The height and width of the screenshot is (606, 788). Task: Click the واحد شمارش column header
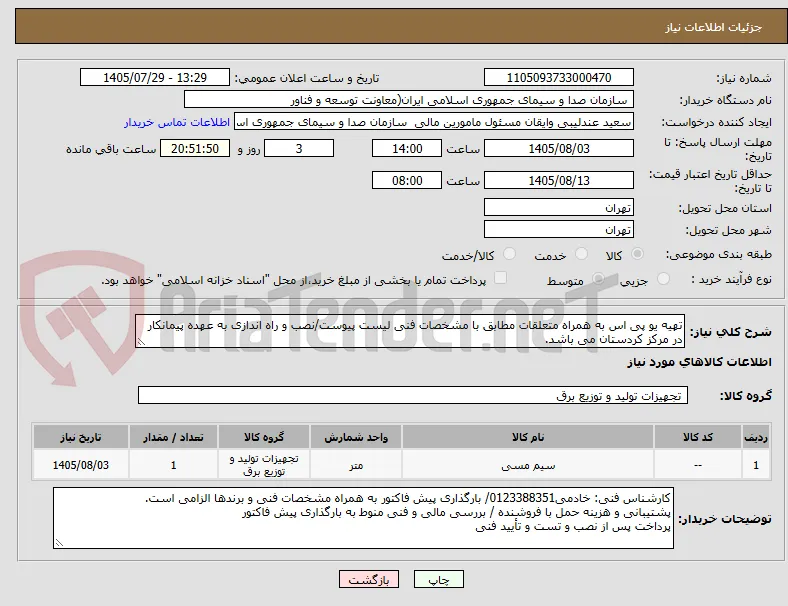pyautogui.click(x=356, y=437)
